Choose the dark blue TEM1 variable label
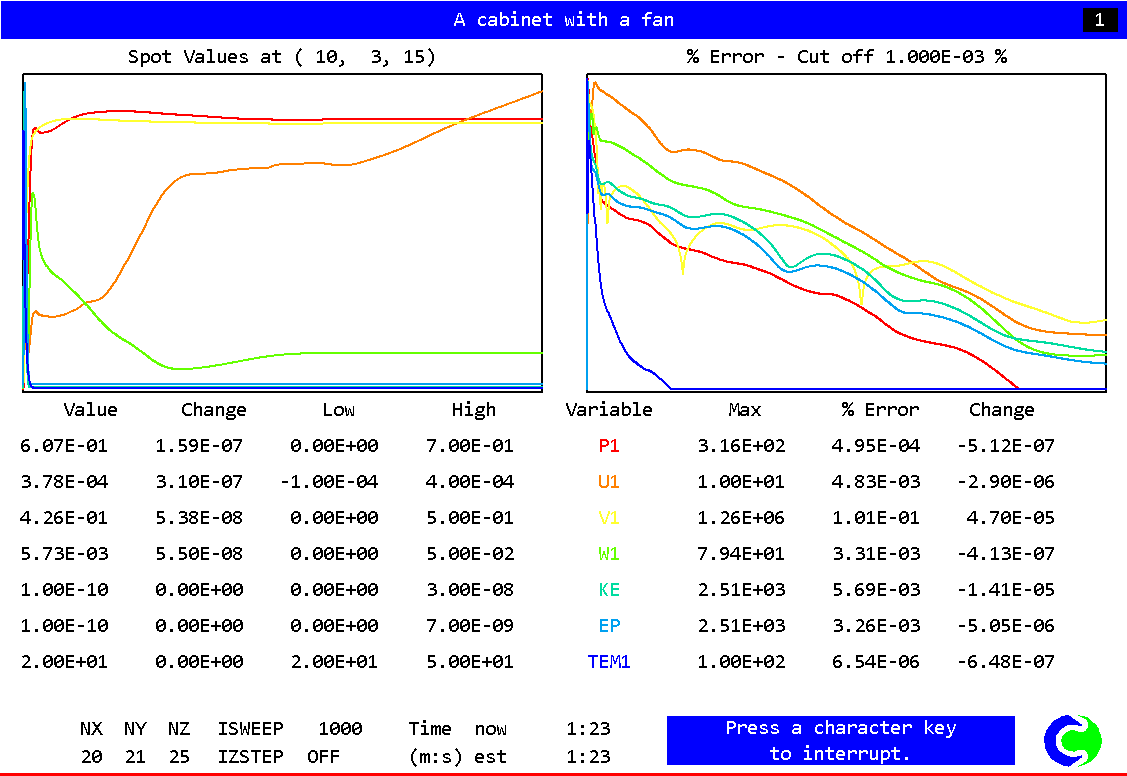 (x=609, y=662)
